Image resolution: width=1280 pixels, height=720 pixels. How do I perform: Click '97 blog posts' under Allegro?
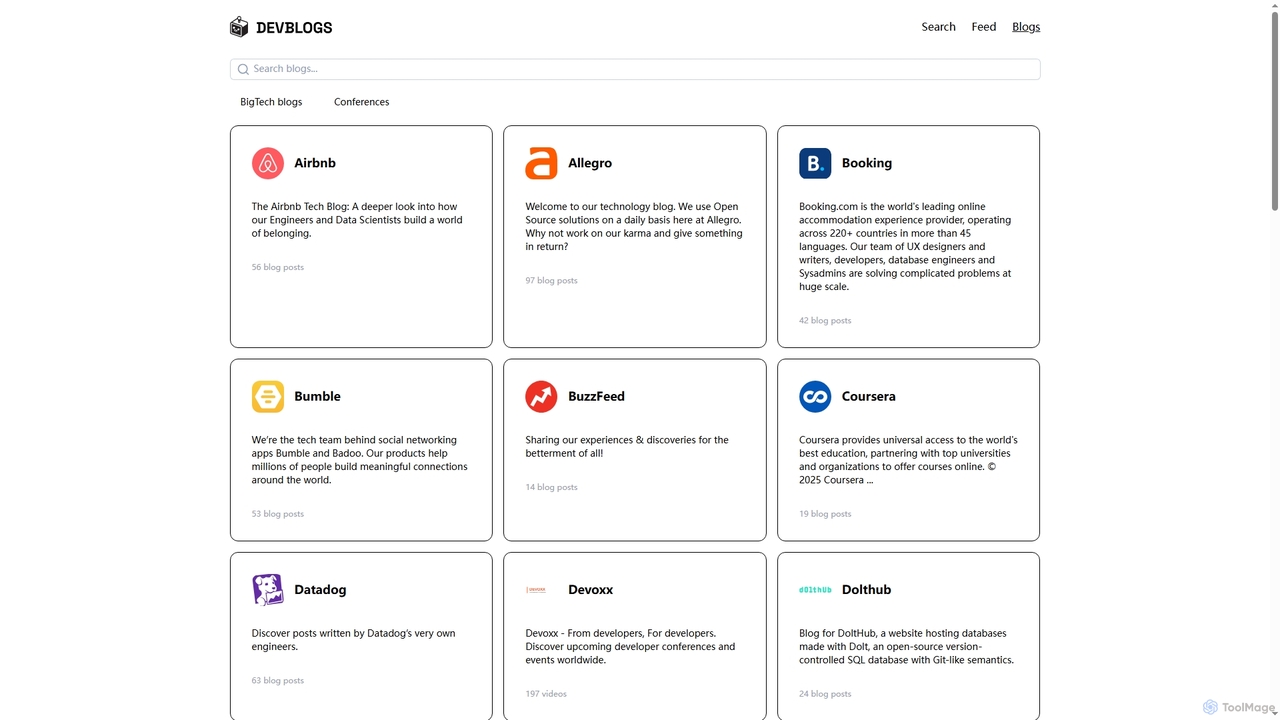coord(552,281)
